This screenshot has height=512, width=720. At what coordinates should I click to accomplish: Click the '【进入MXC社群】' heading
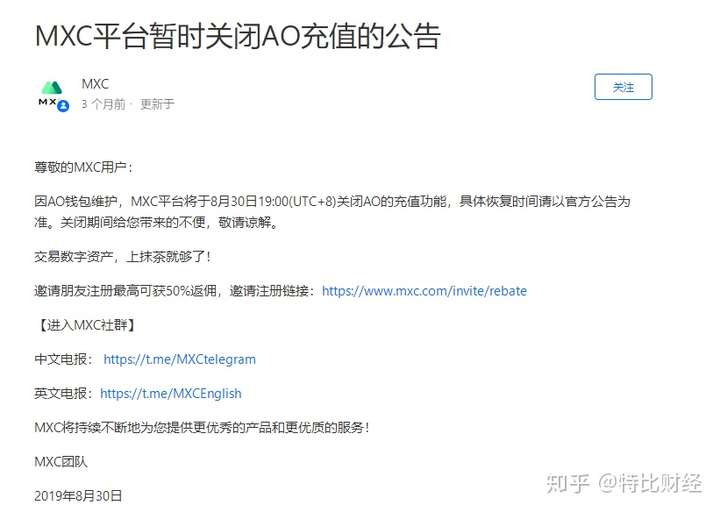(x=85, y=325)
